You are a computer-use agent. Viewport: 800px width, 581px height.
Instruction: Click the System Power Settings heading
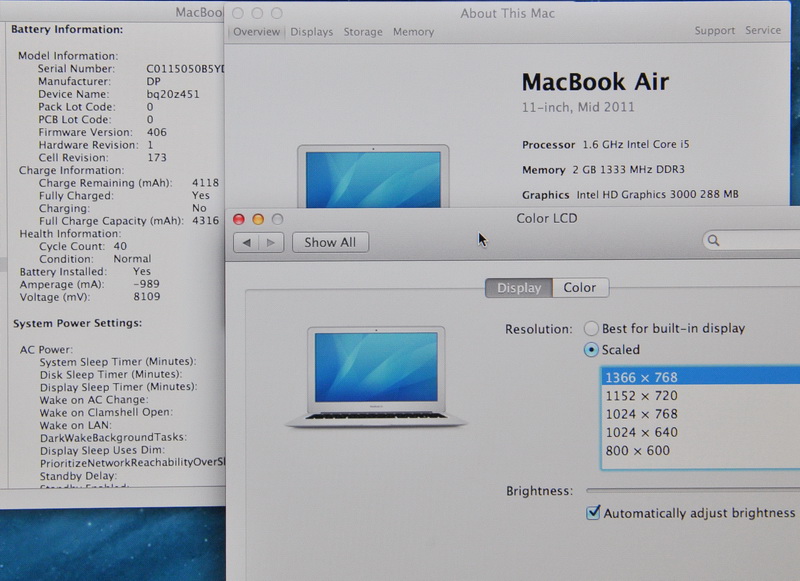coord(78,323)
